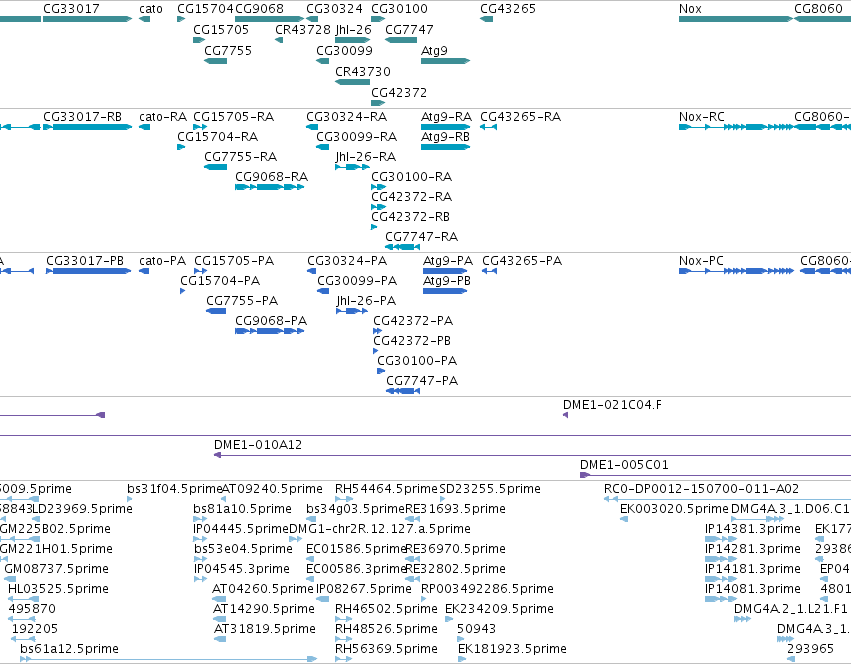851x664 pixels.
Task: Select the CR43730 gene label
Action: [363, 72]
